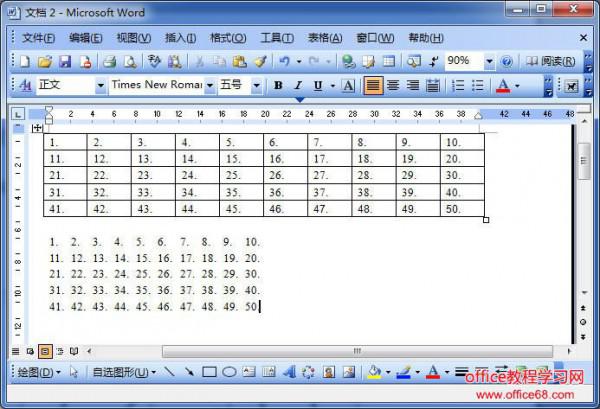Click table cell containing 25.
The image size is (600, 409).
point(241,175)
